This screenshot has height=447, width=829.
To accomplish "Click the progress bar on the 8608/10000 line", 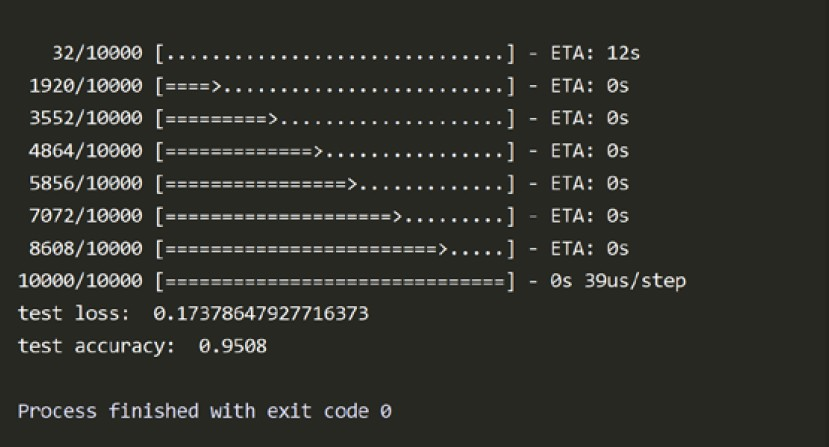I will (x=335, y=248).
